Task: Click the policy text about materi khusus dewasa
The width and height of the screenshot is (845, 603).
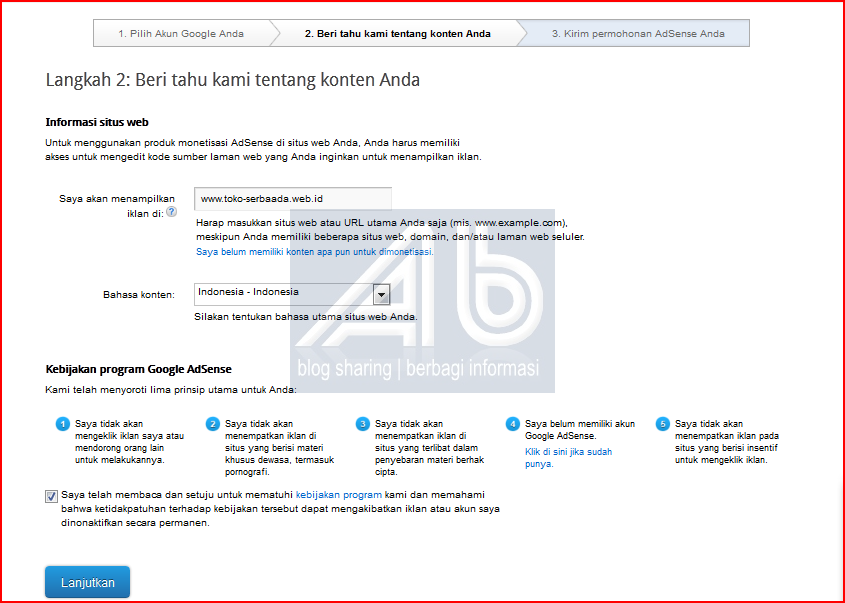Action: [280, 448]
